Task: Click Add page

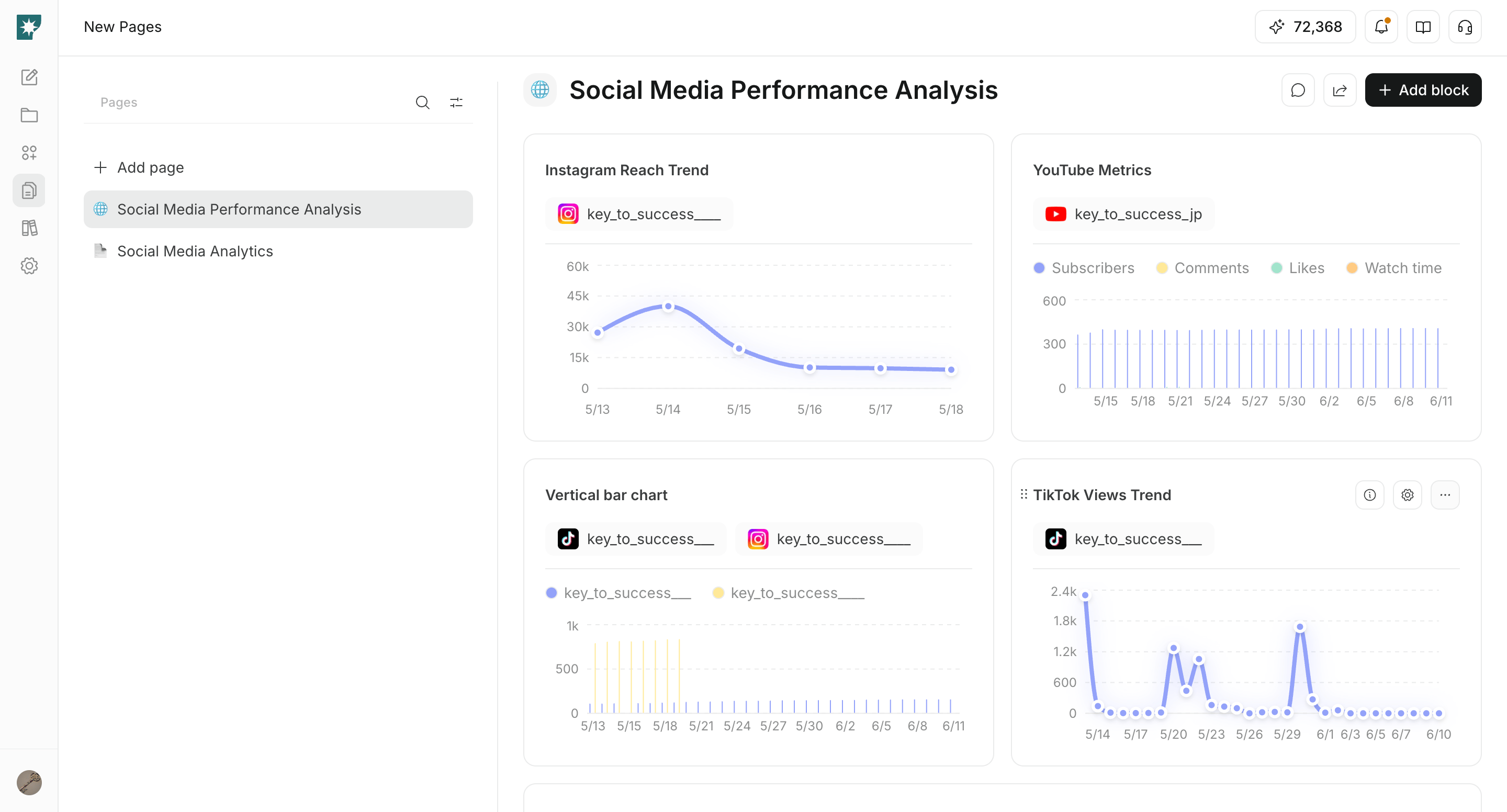Action: click(139, 167)
